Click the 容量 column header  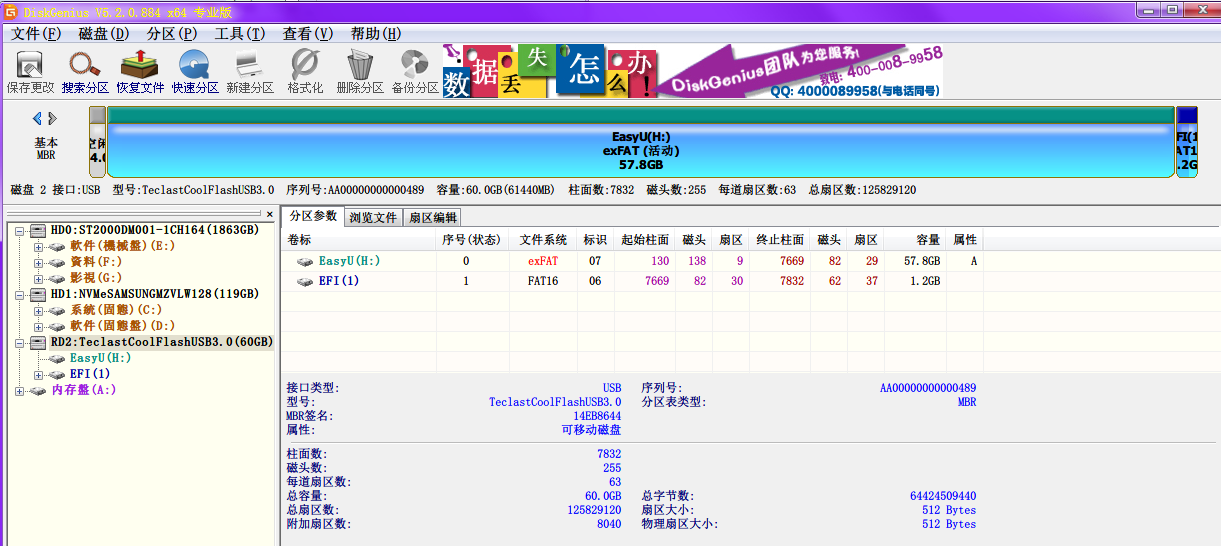point(915,240)
